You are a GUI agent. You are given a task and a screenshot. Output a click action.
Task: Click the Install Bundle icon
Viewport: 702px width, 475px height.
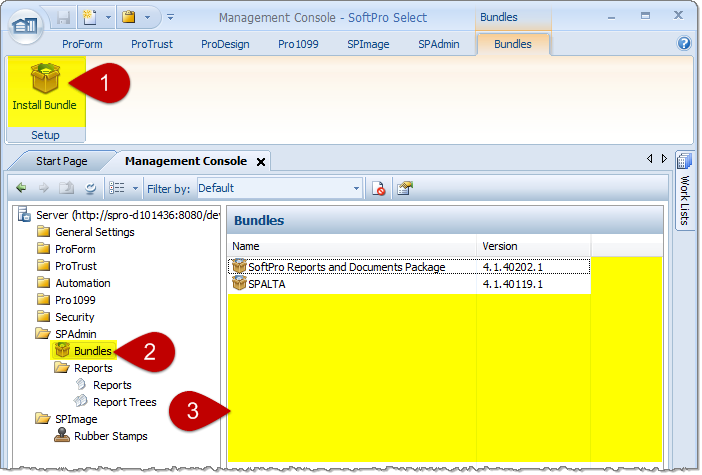45,78
